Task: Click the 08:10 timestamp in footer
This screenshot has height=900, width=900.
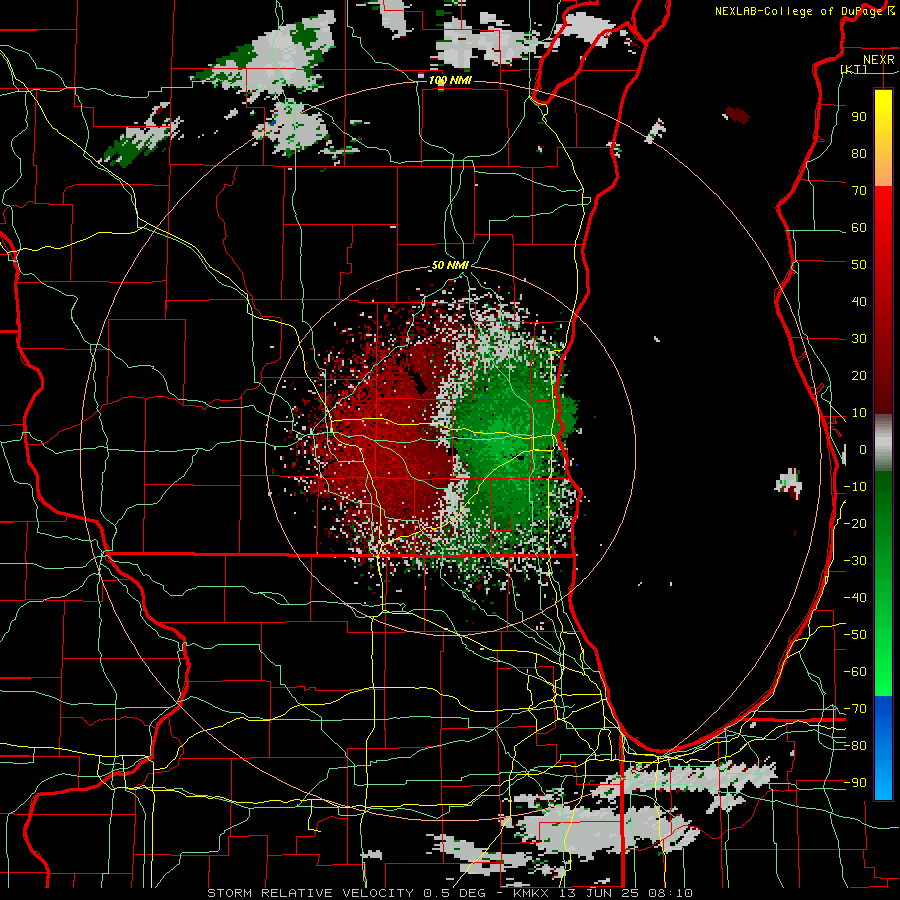Action: pos(668,893)
